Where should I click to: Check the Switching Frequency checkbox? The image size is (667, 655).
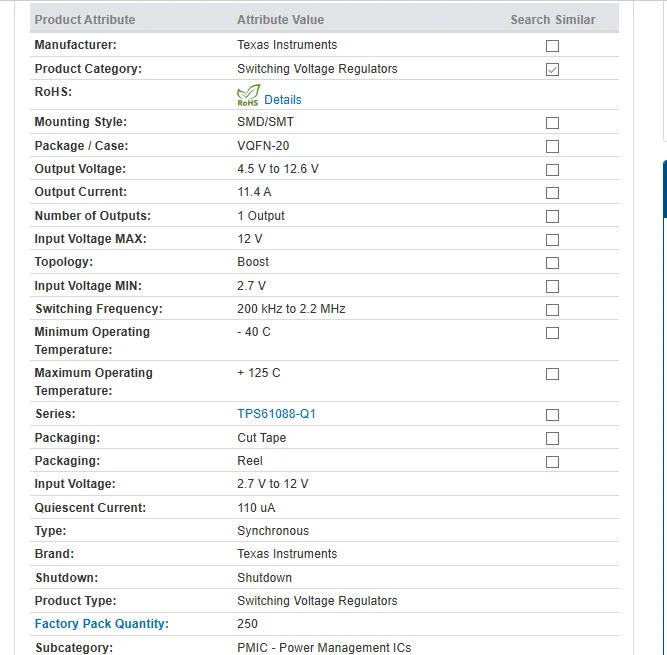click(552, 310)
